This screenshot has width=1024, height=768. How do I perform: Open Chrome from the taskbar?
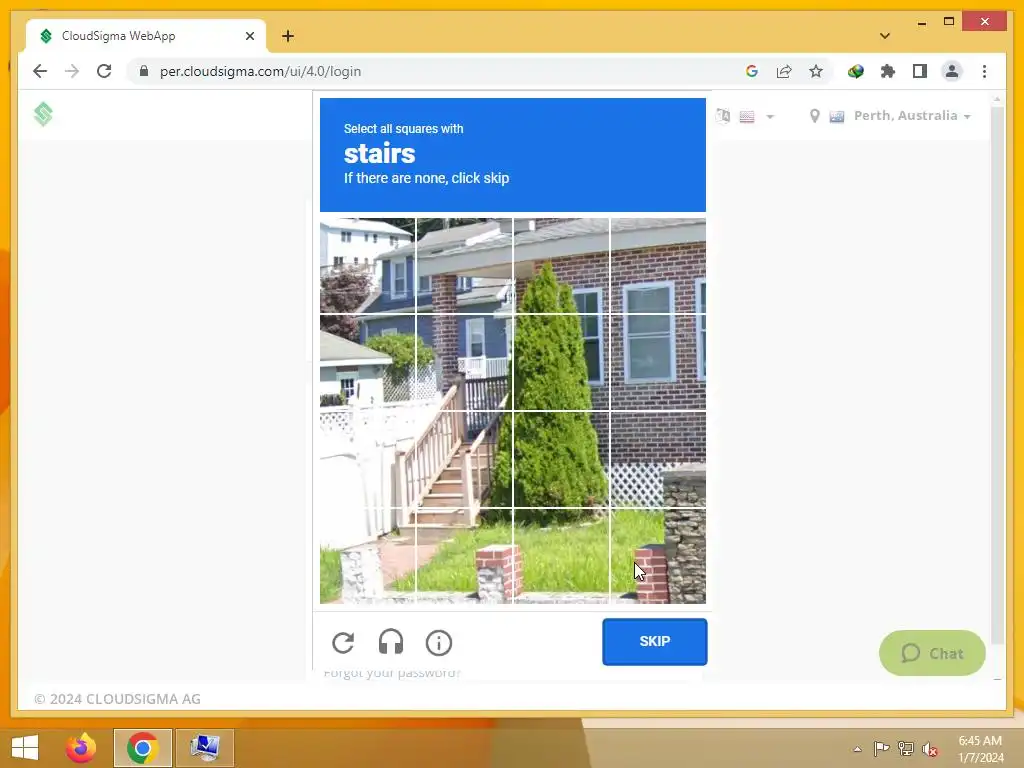click(142, 748)
